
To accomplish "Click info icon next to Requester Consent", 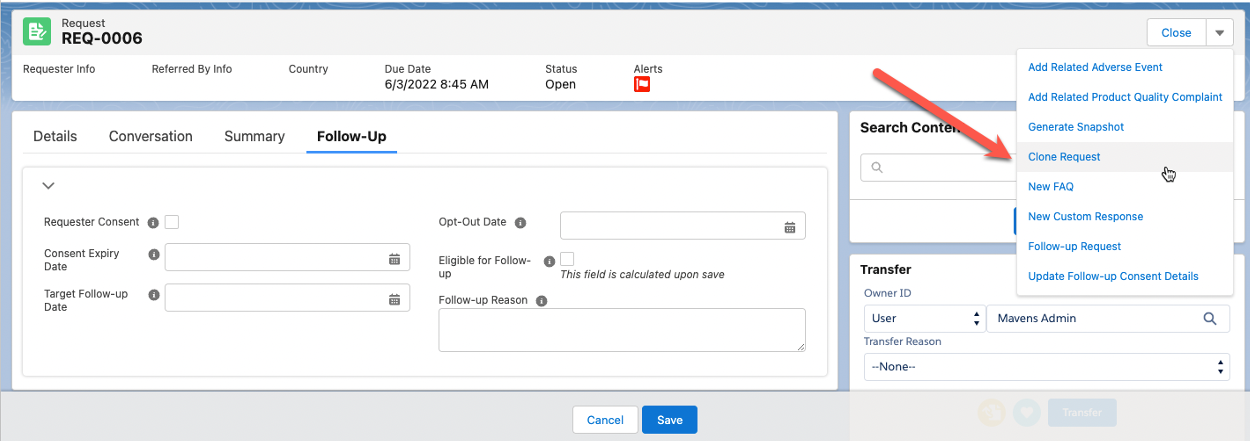I will click(x=153, y=223).
